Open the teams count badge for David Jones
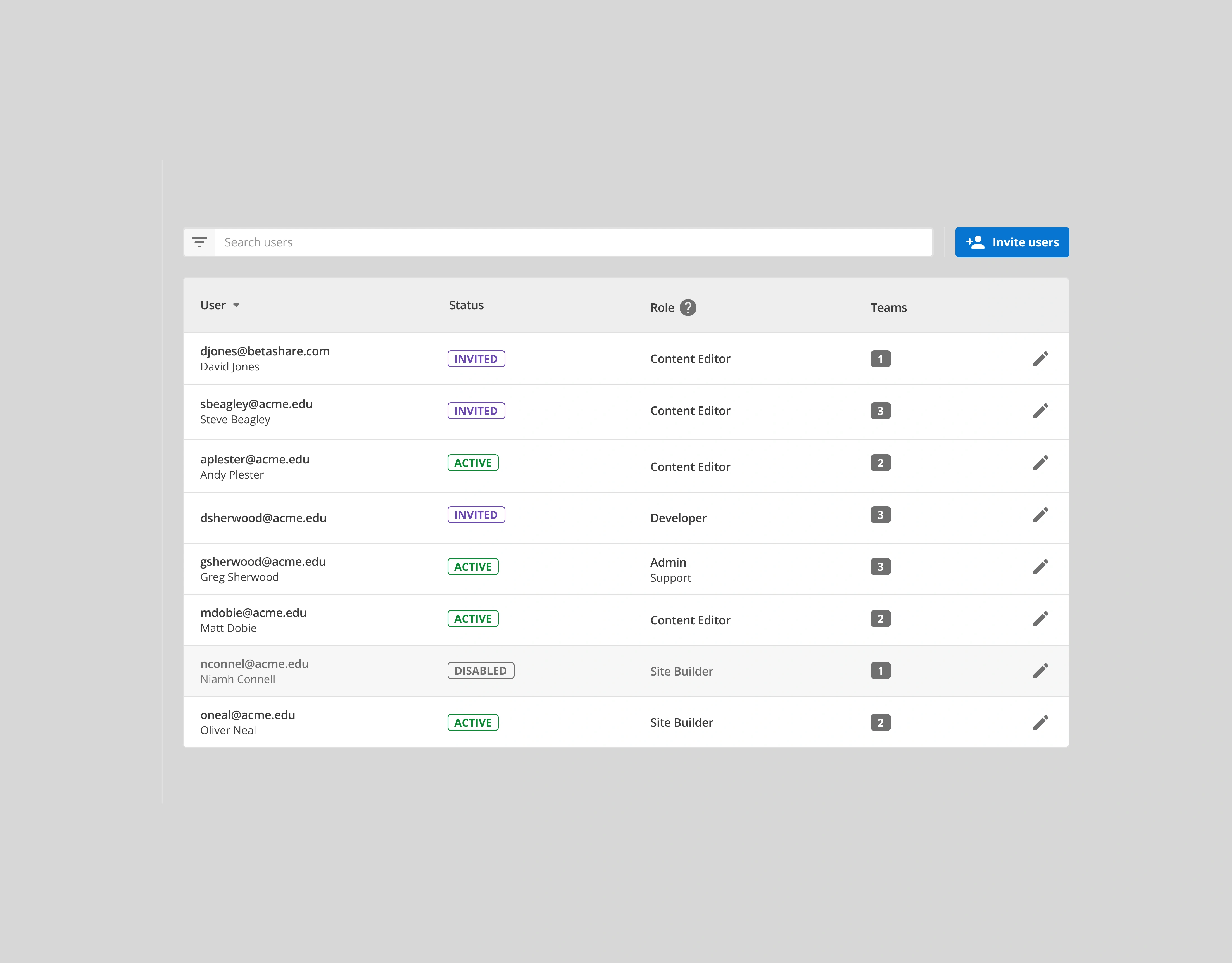This screenshot has height=963, width=1232. (x=881, y=359)
